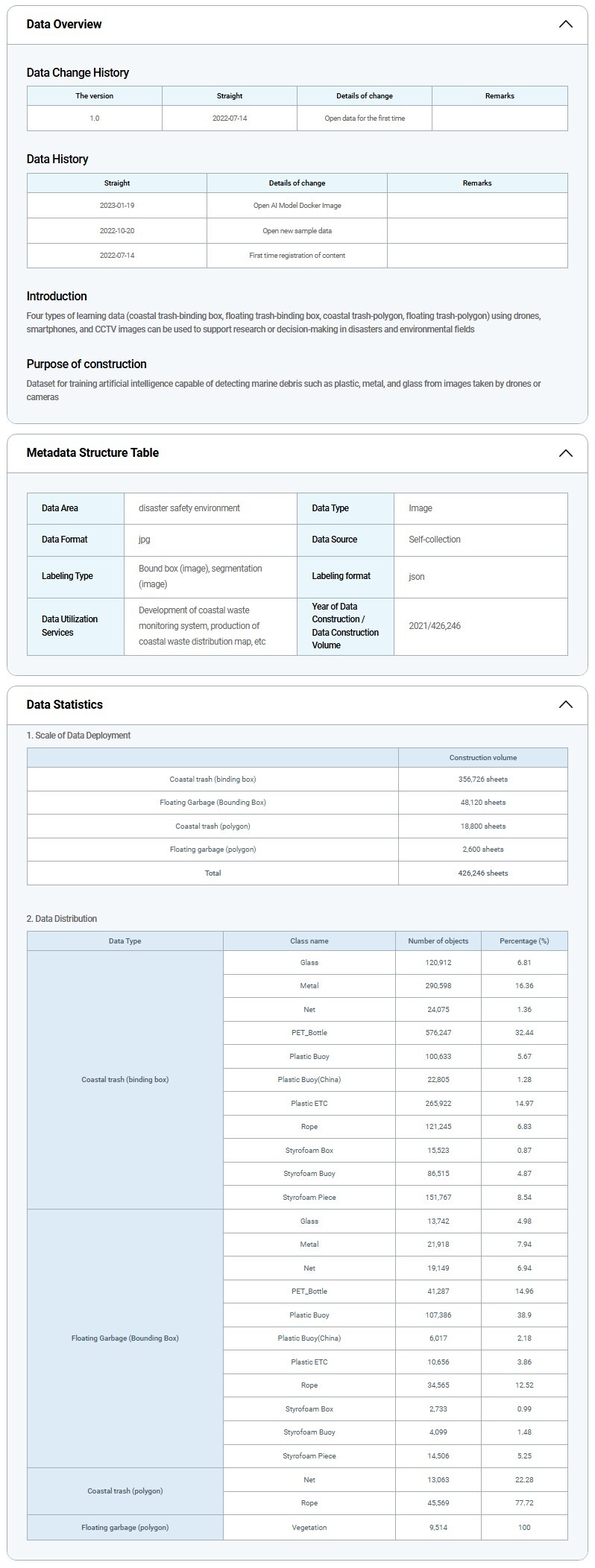This screenshot has width=595, height=1568.
Task: Click the 'Class name' column header
Action: coord(309,941)
